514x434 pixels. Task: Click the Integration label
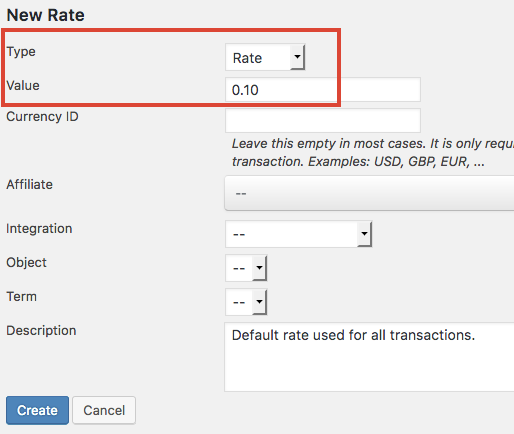pyautogui.click(x=39, y=229)
